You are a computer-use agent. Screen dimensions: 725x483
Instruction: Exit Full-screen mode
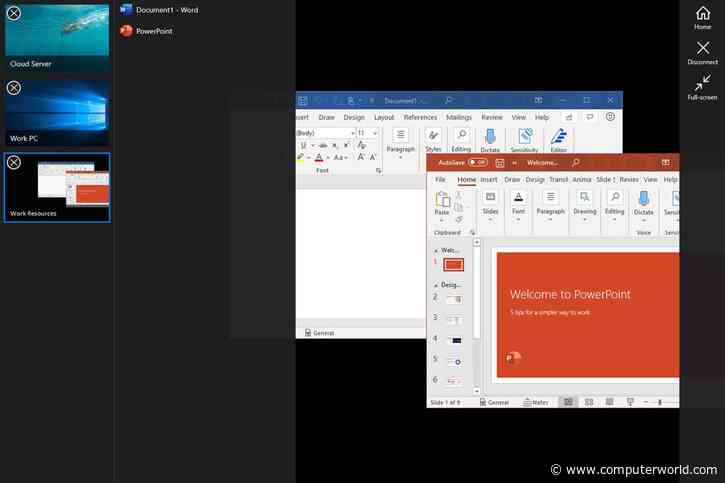click(x=702, y=87)
